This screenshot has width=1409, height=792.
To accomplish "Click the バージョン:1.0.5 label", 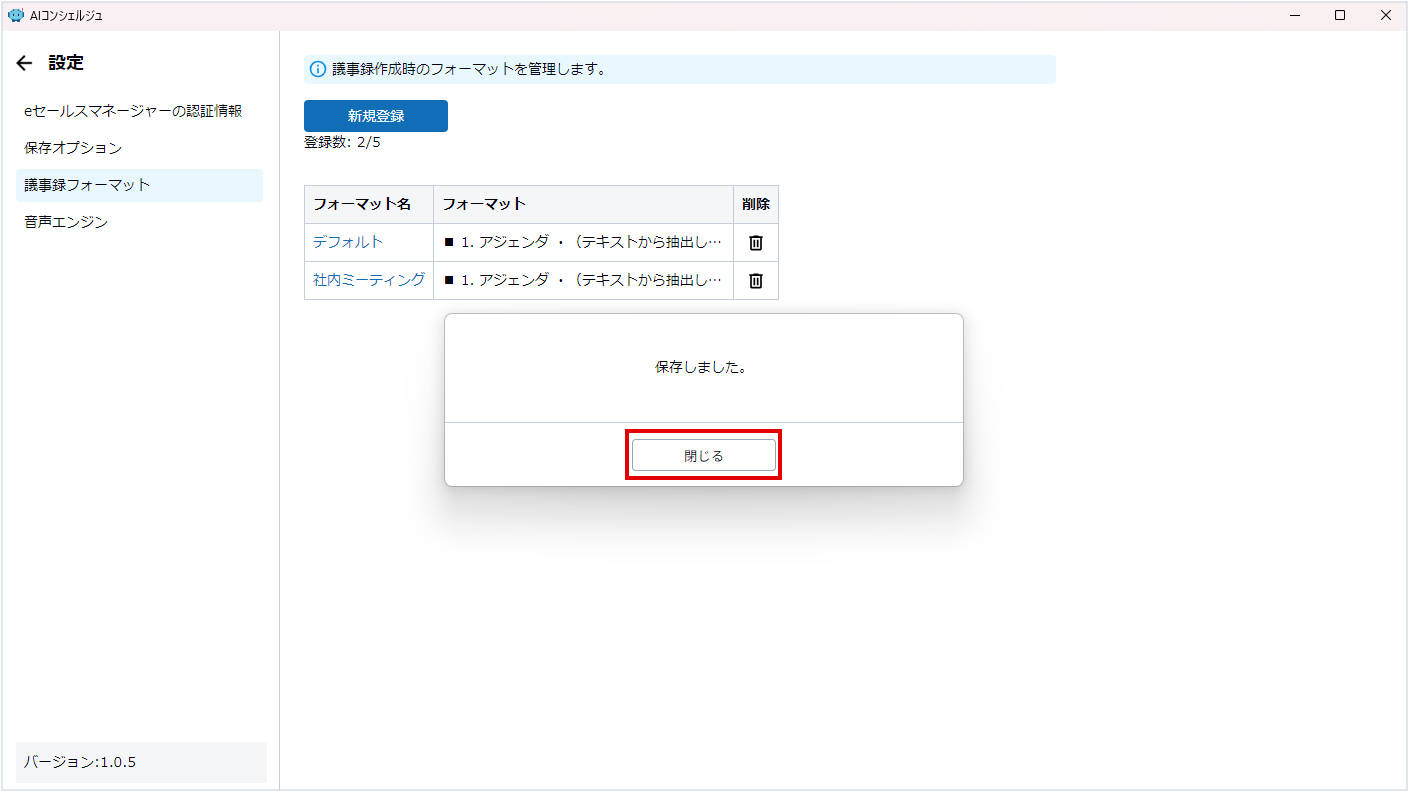I will (80, 762).
